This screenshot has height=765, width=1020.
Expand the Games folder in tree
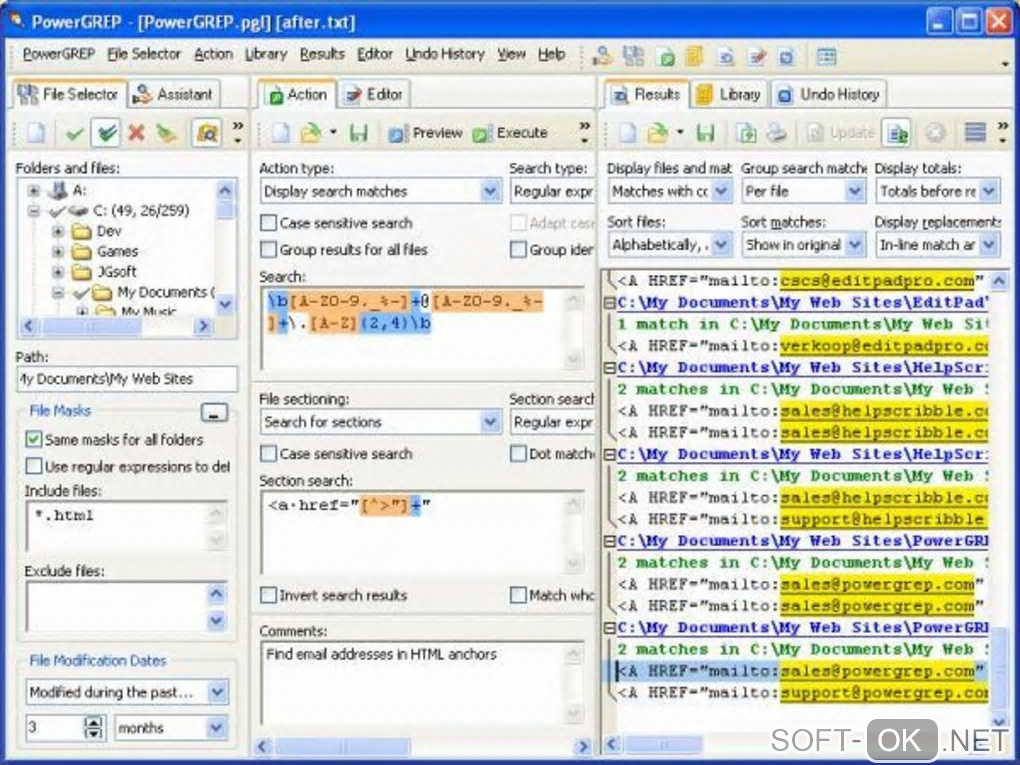pos(58,251)
